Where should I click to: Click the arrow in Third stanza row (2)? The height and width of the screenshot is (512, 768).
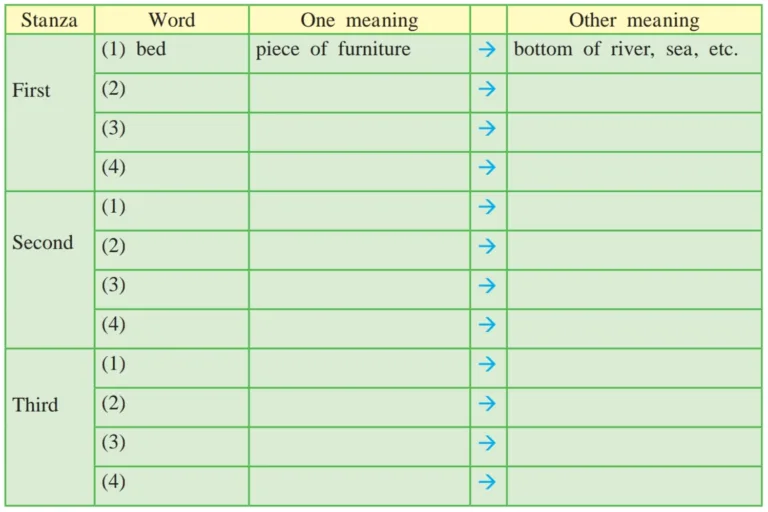[487, 403]
